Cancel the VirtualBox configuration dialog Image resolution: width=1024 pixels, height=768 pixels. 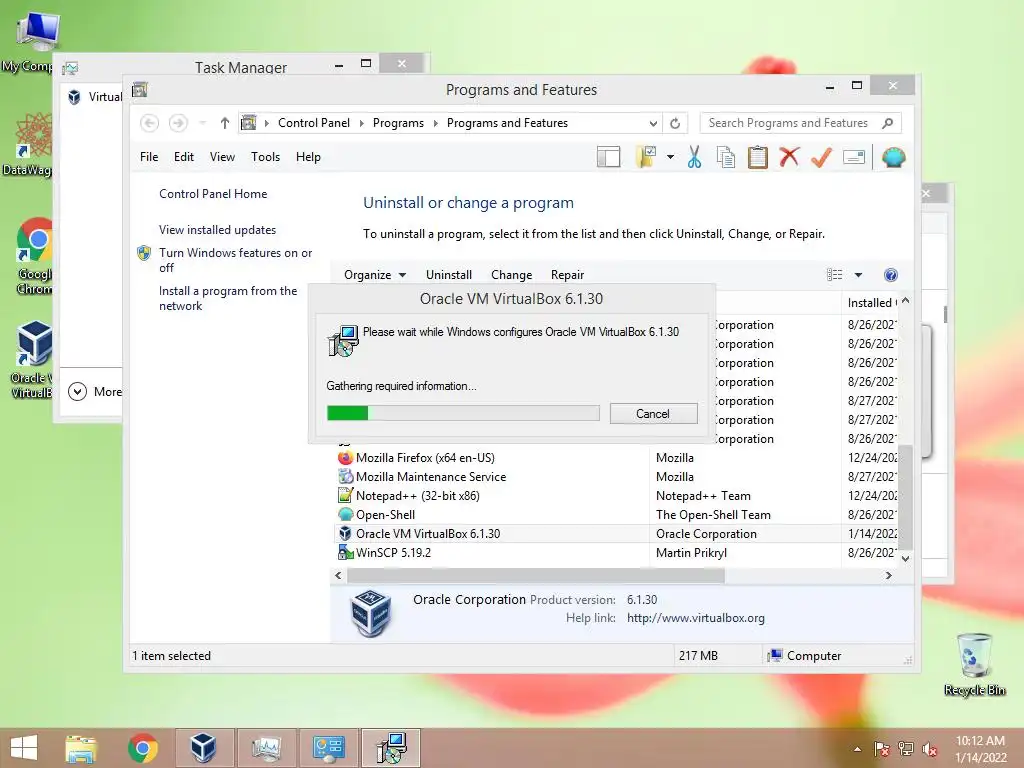pyautogui.click(x=653, y=413)
